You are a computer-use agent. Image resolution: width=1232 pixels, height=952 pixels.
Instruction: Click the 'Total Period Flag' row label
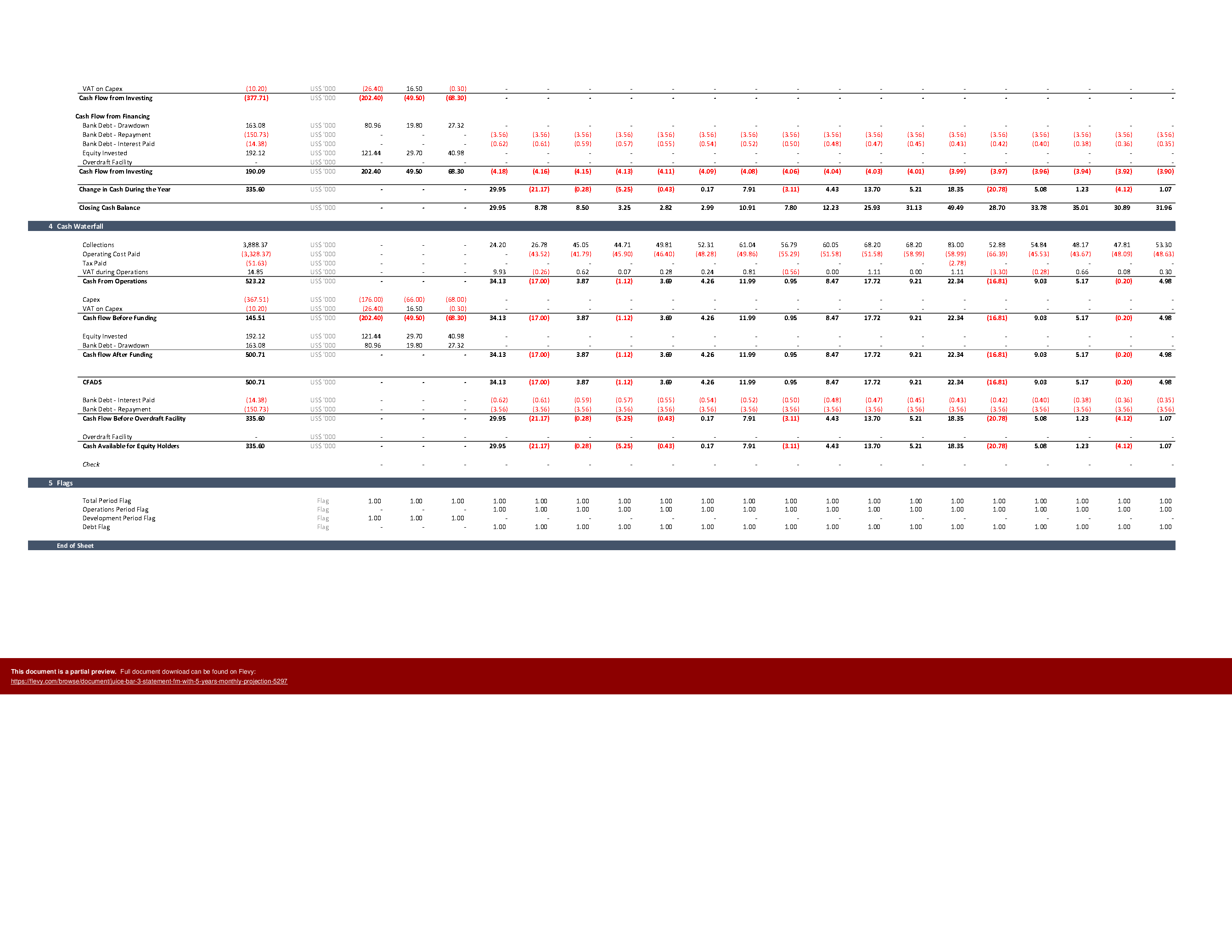pyautogui.click(x=107, y=501)
